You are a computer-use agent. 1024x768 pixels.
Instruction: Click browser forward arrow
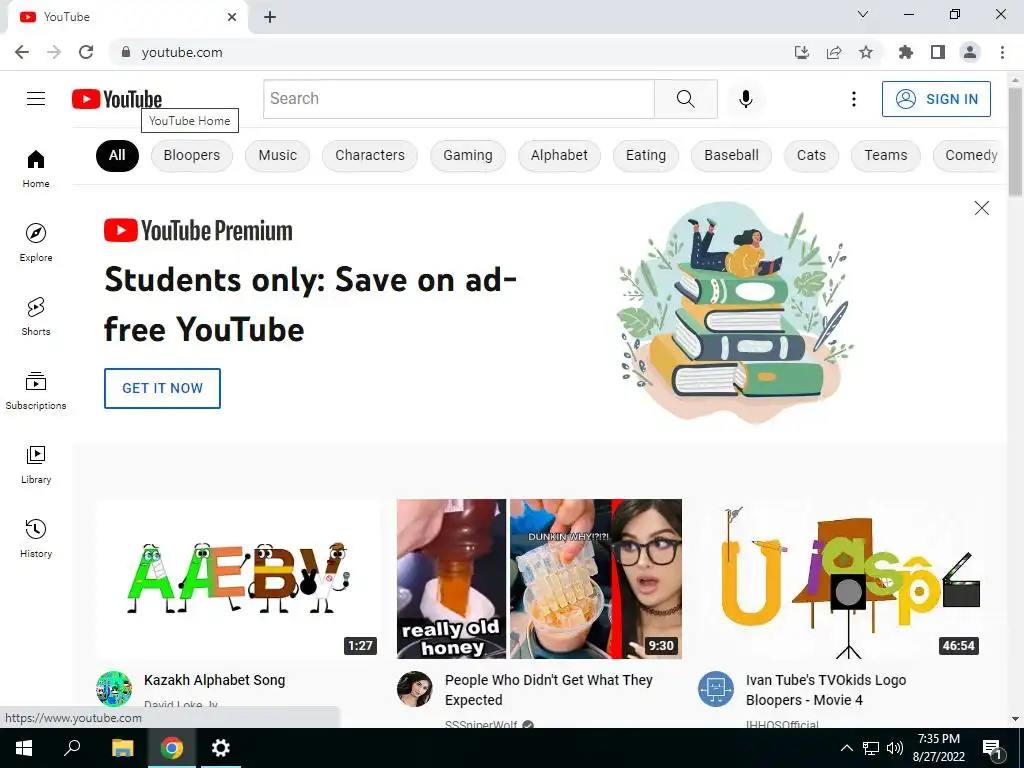[54, 52]
